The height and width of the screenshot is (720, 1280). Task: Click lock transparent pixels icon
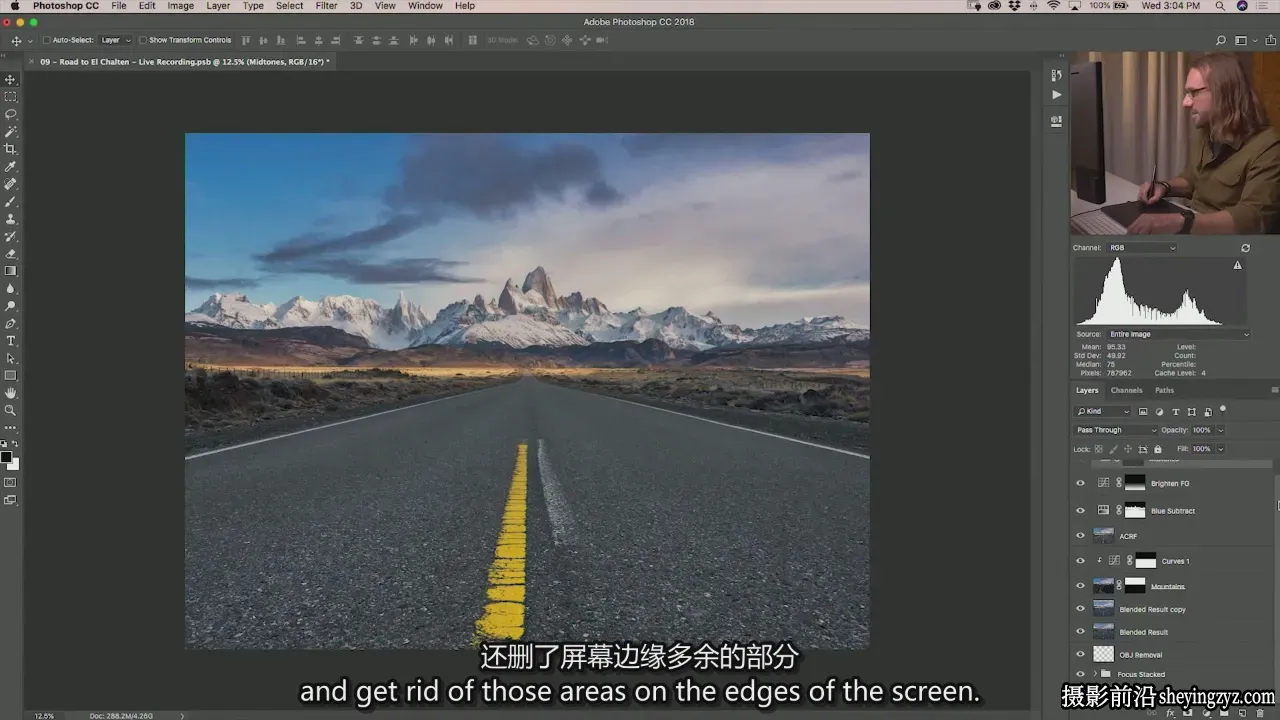tap(1100, 449)
